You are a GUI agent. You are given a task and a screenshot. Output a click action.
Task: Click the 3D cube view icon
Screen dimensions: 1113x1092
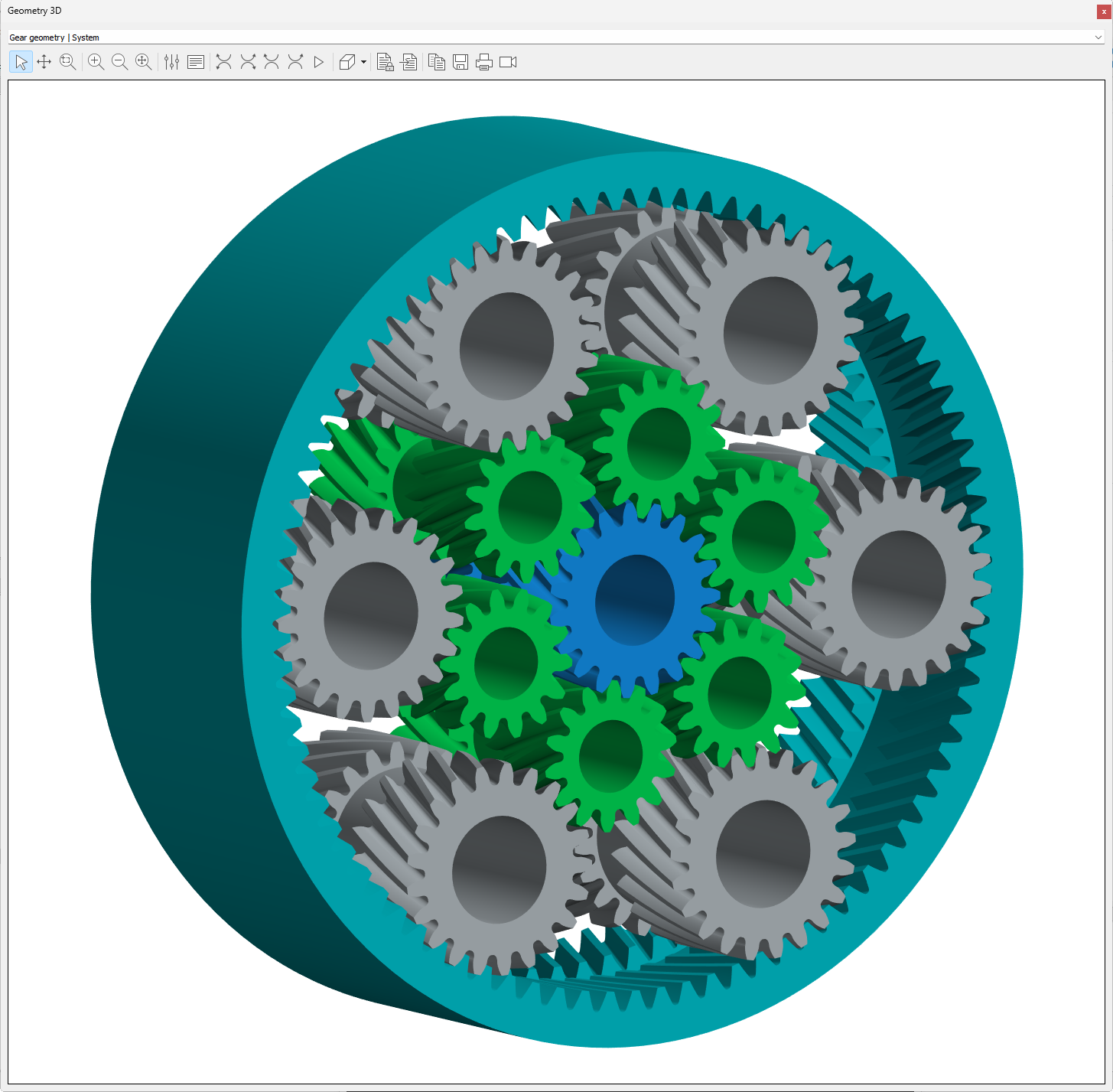347,62
